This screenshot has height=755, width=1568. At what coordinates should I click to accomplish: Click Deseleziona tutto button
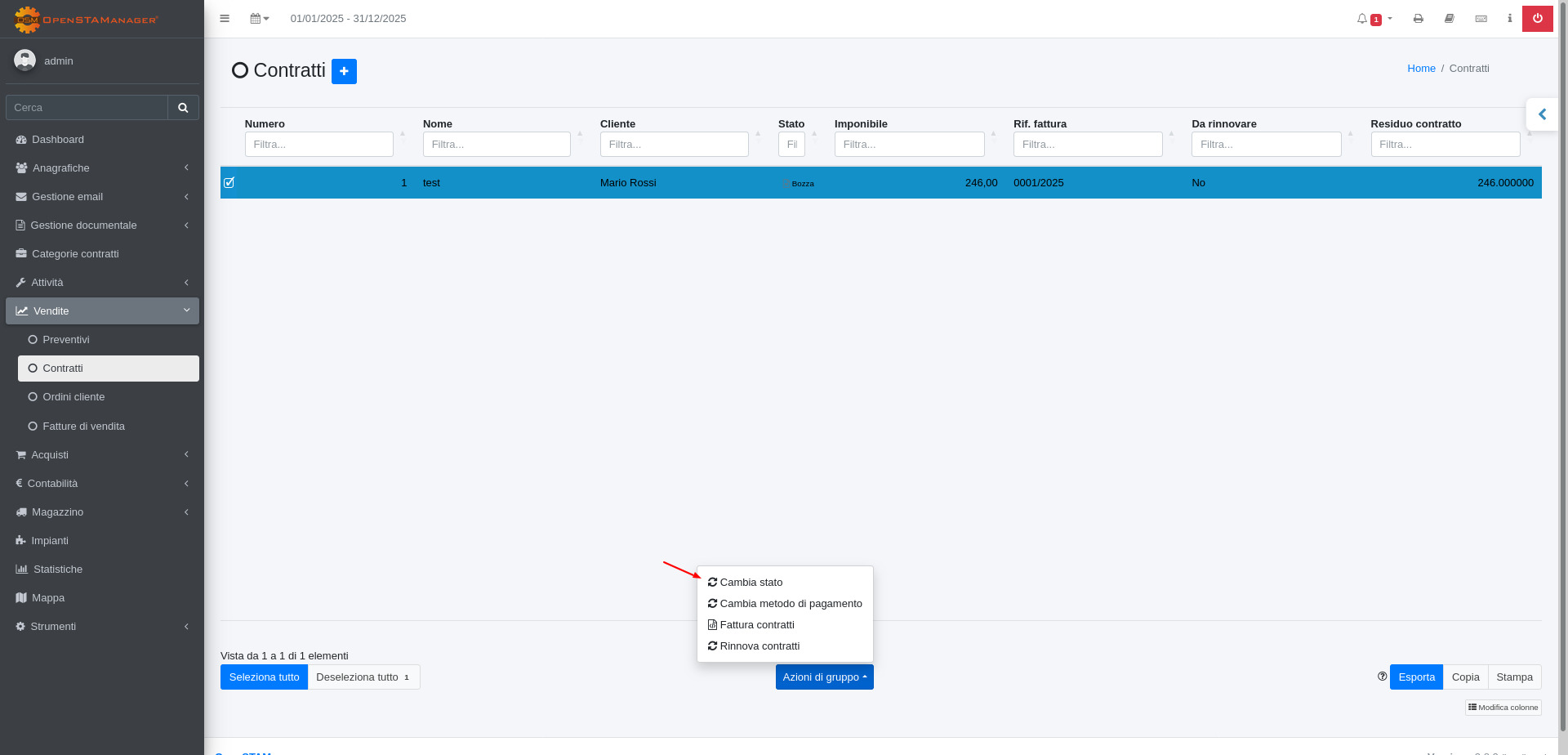[x=363, y=677]
